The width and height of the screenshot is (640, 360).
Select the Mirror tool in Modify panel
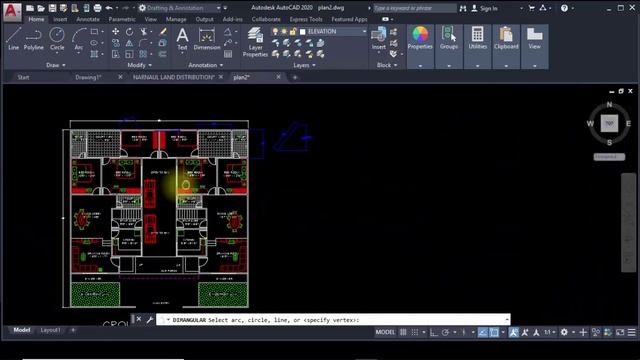[x=129, y=42]
